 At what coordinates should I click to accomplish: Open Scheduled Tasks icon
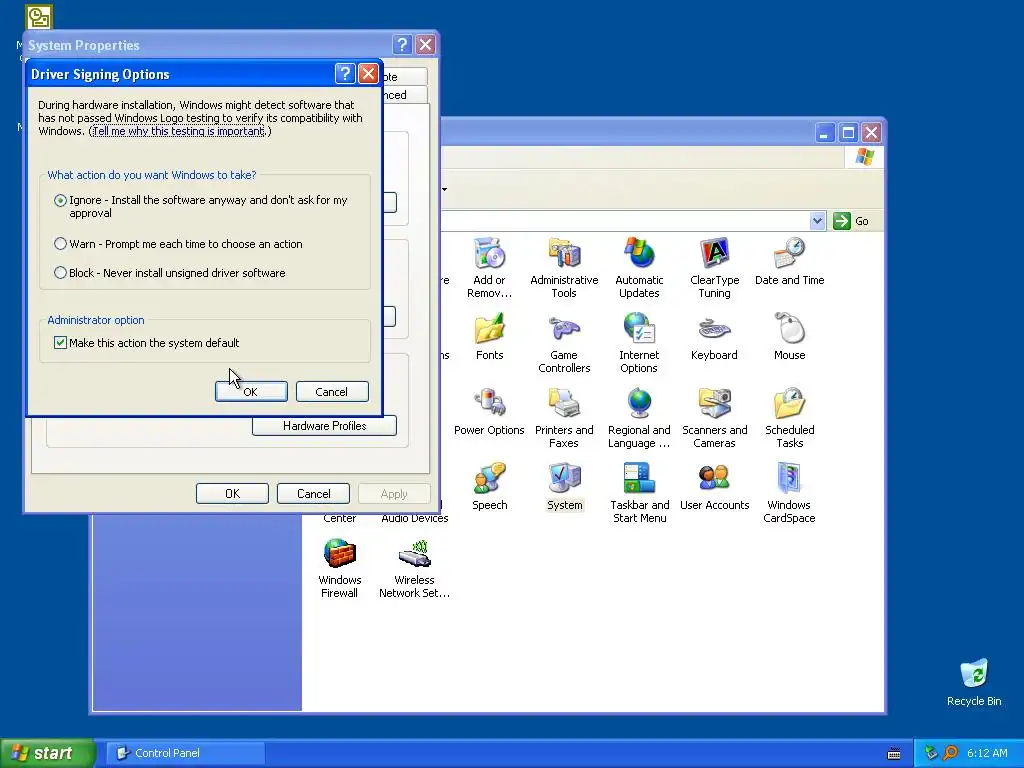coord(790,404)
